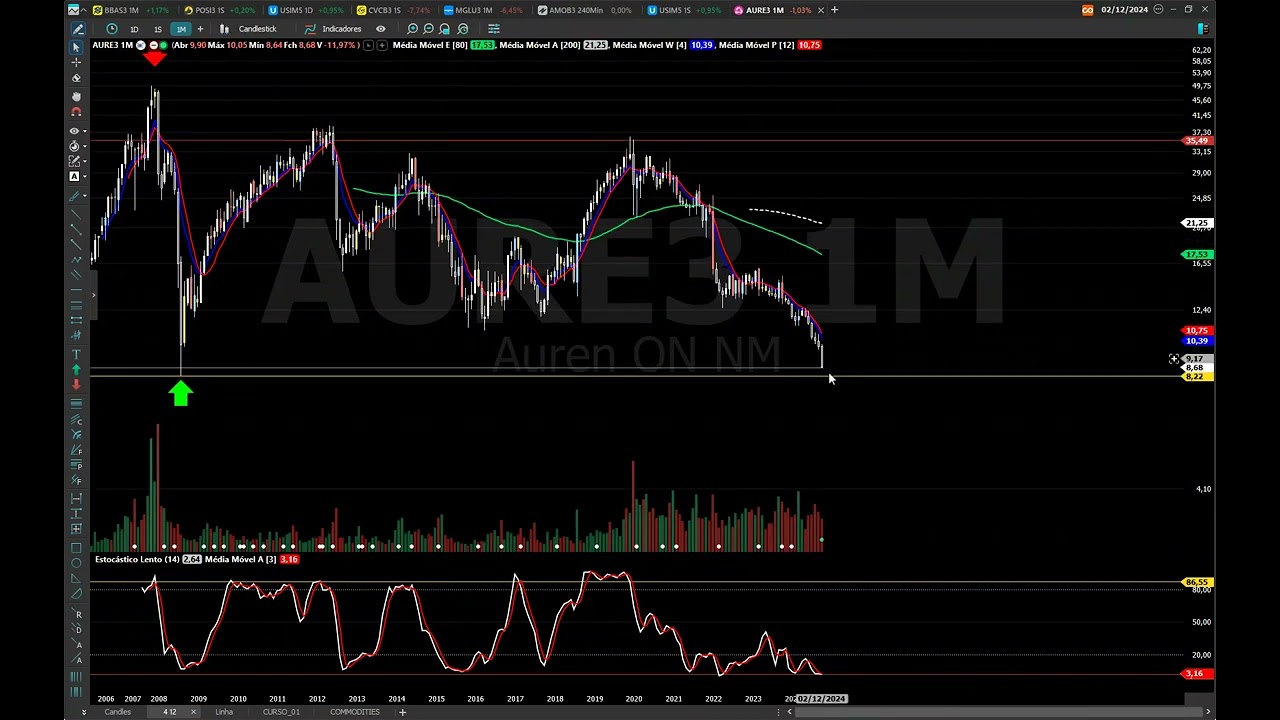Click the zoom area selection icon
Image resolution: width=1280 pixels, height=720 pixels.
[x=445, y=29]
